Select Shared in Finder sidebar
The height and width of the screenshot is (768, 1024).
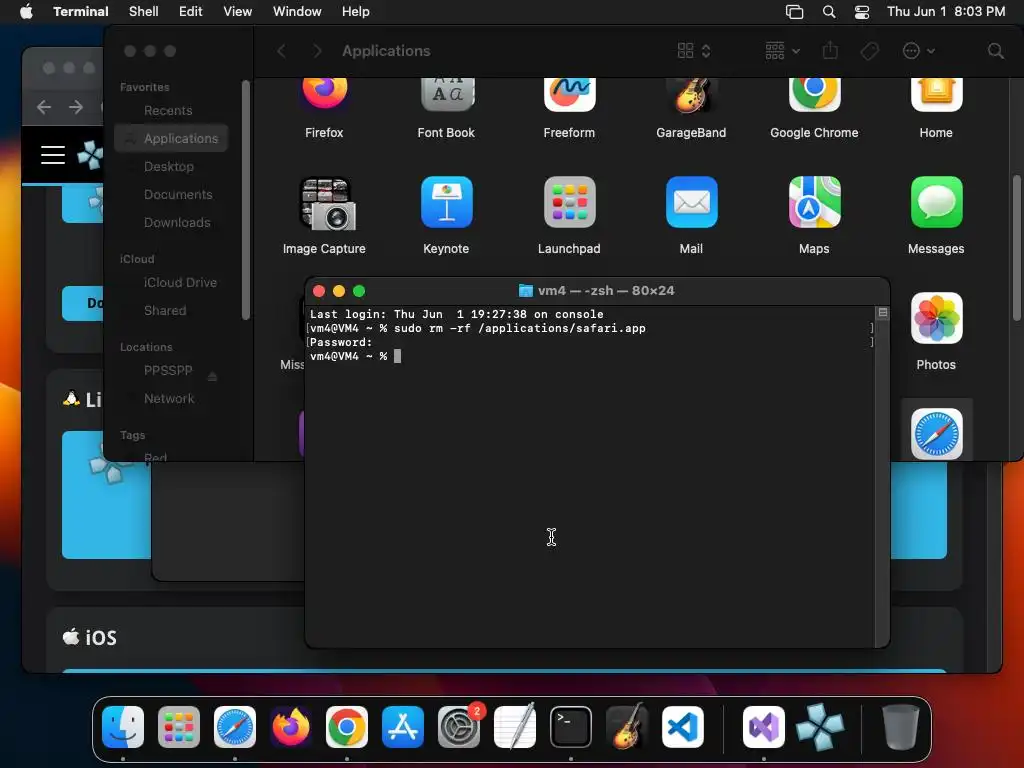(171, 311)
